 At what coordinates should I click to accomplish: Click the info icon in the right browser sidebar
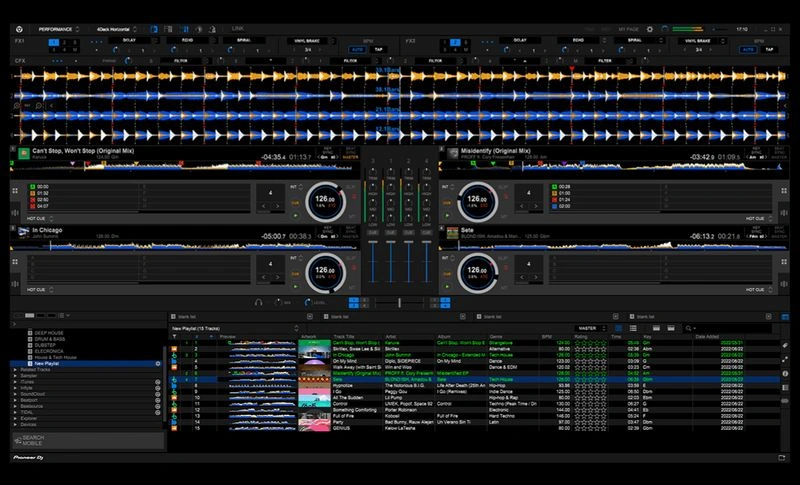pyautogui.click(x=785, y=374)
